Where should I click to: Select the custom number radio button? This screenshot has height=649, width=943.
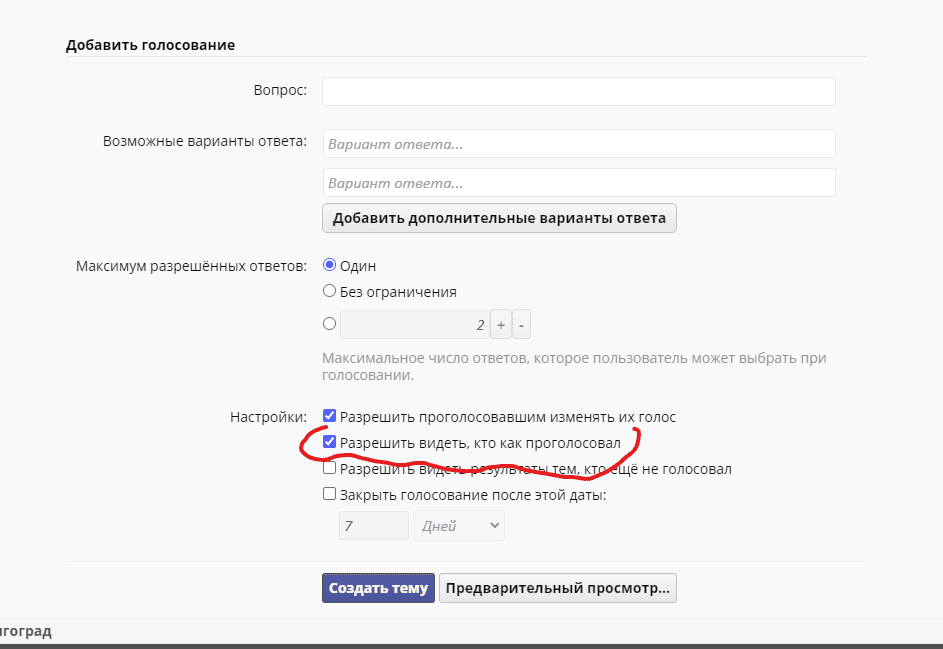[x=329, y=324]
